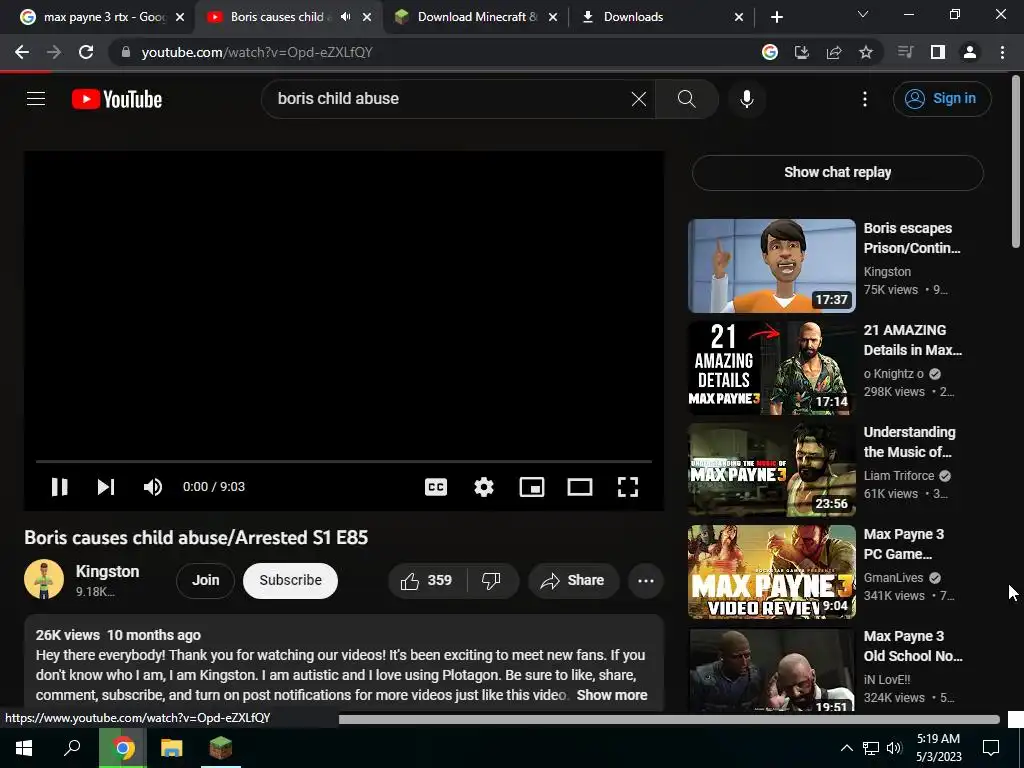View site information lock icon
The height and width of the screenshot is (768, 1024).
pos(126,52)
